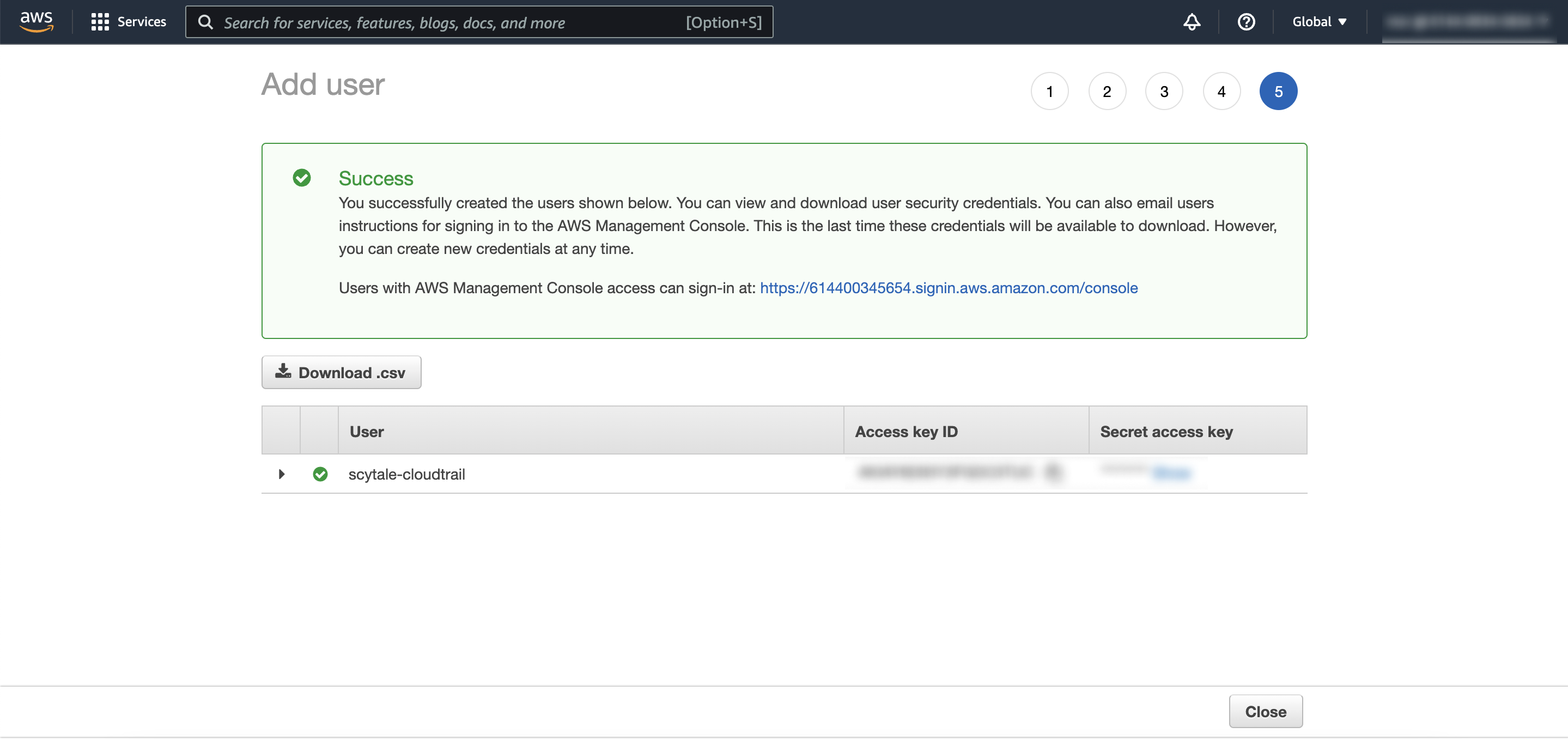The image size is (1568, 739).
Task: Go to step 1 of Add user
Action: (1049, 92)
